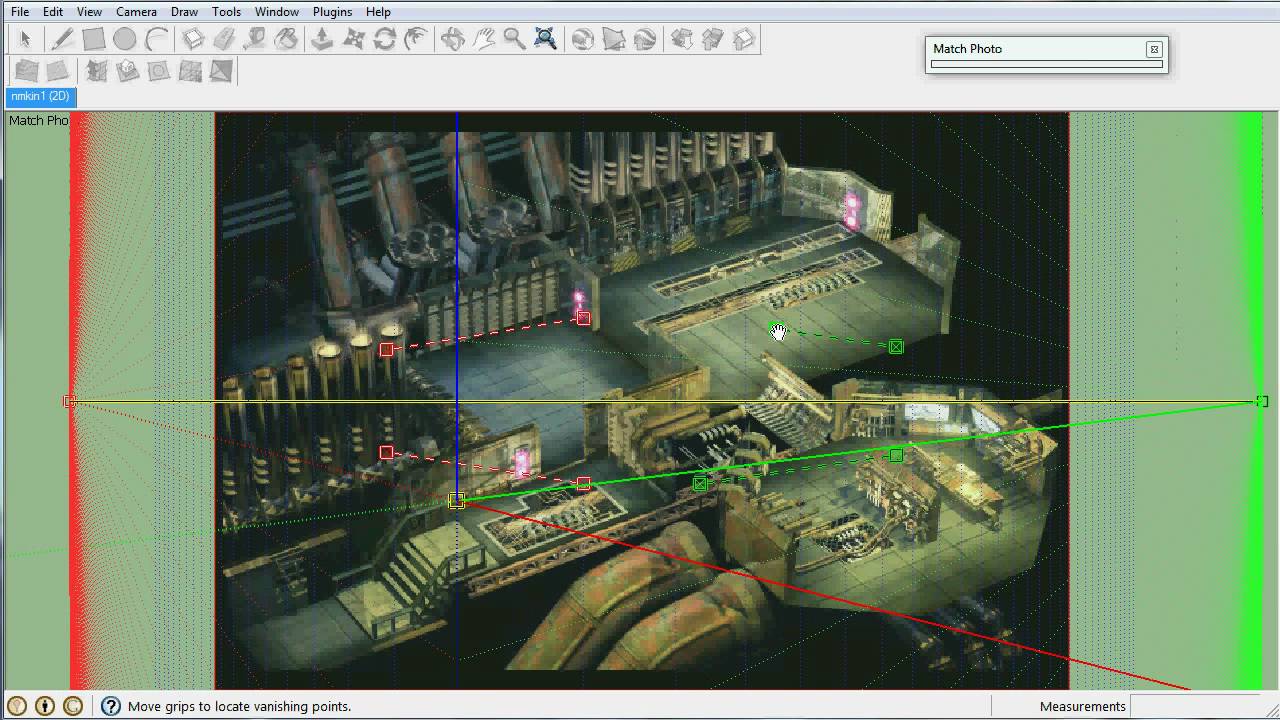Click the Measurements input box
This screenshot has width=1280, height=720.
tap(1200, 706)
